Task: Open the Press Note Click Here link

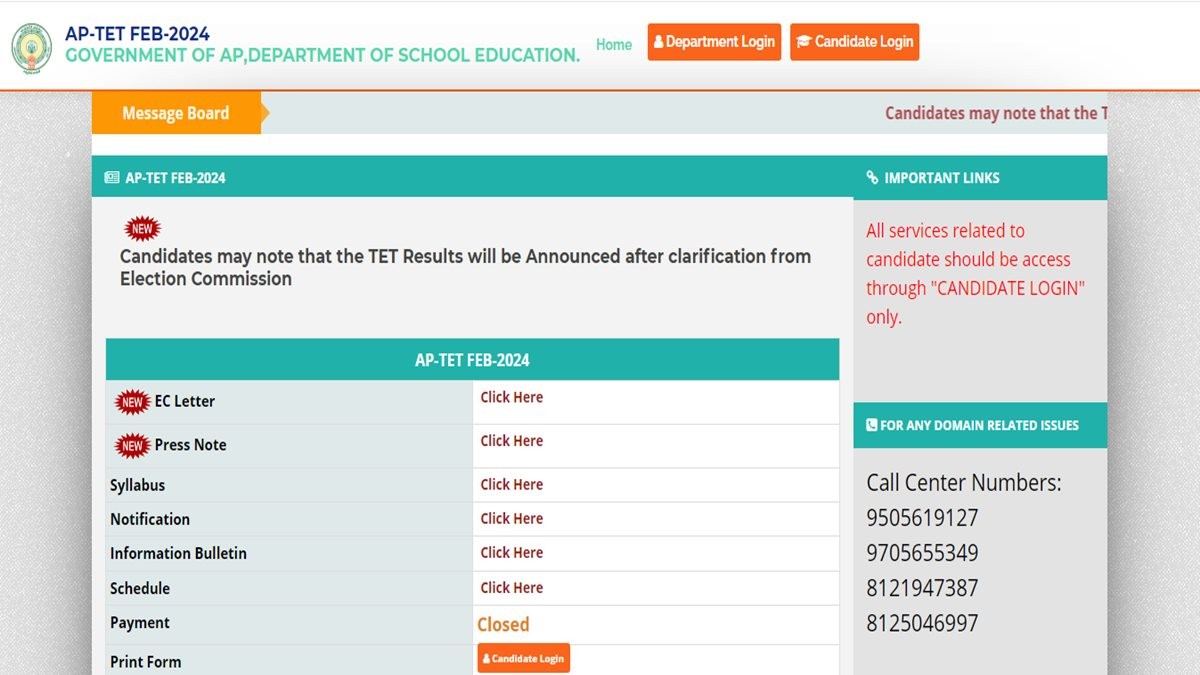Action: [x=511, y=441]
